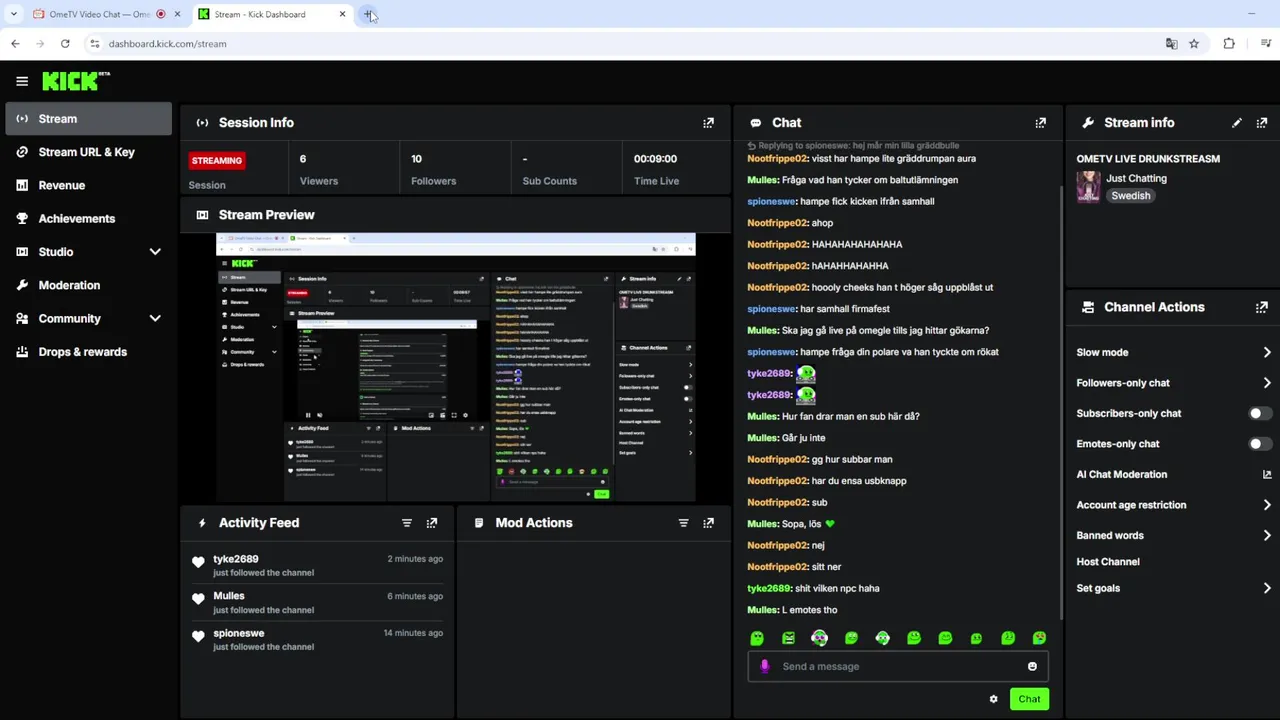Screen dimensions: 1280x720
Task: Insert the first green blob emote
Action: tap(757, 638)
